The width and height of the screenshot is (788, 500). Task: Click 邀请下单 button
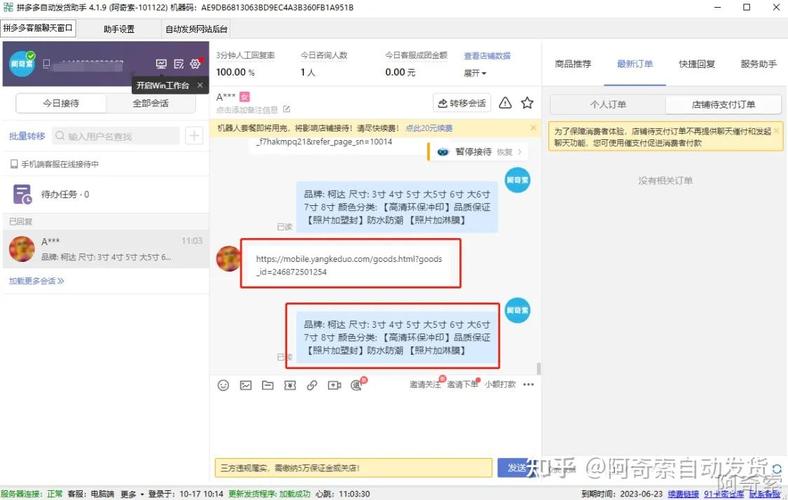point(462,384)
